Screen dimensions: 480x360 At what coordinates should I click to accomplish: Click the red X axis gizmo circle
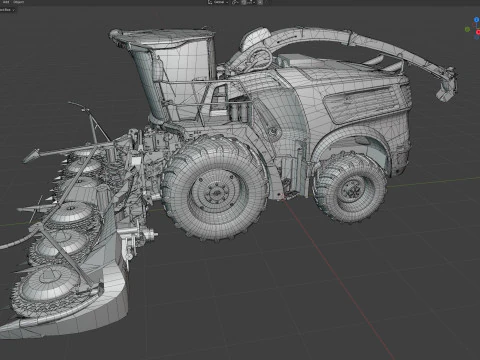coord(478,32)
